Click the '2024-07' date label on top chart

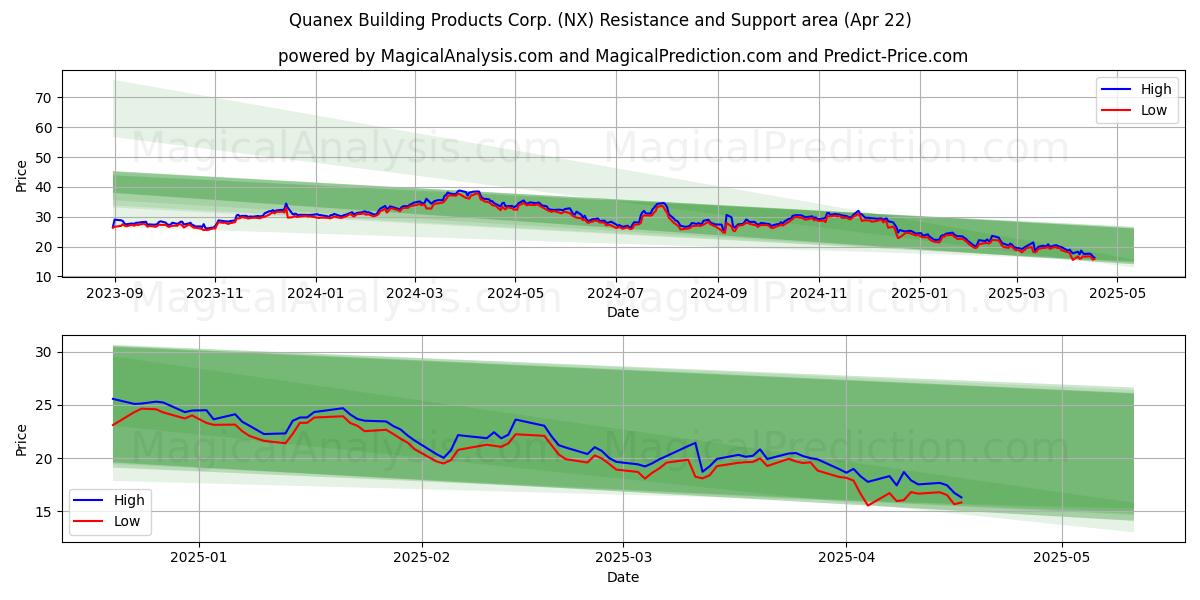[615, 294]
